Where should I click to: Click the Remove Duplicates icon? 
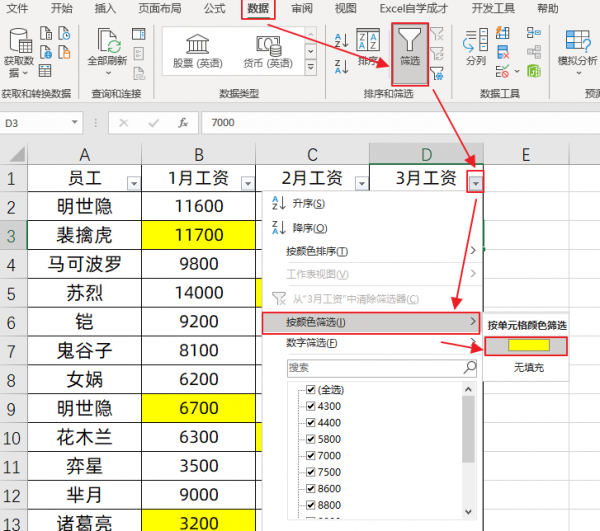[502, 52]
